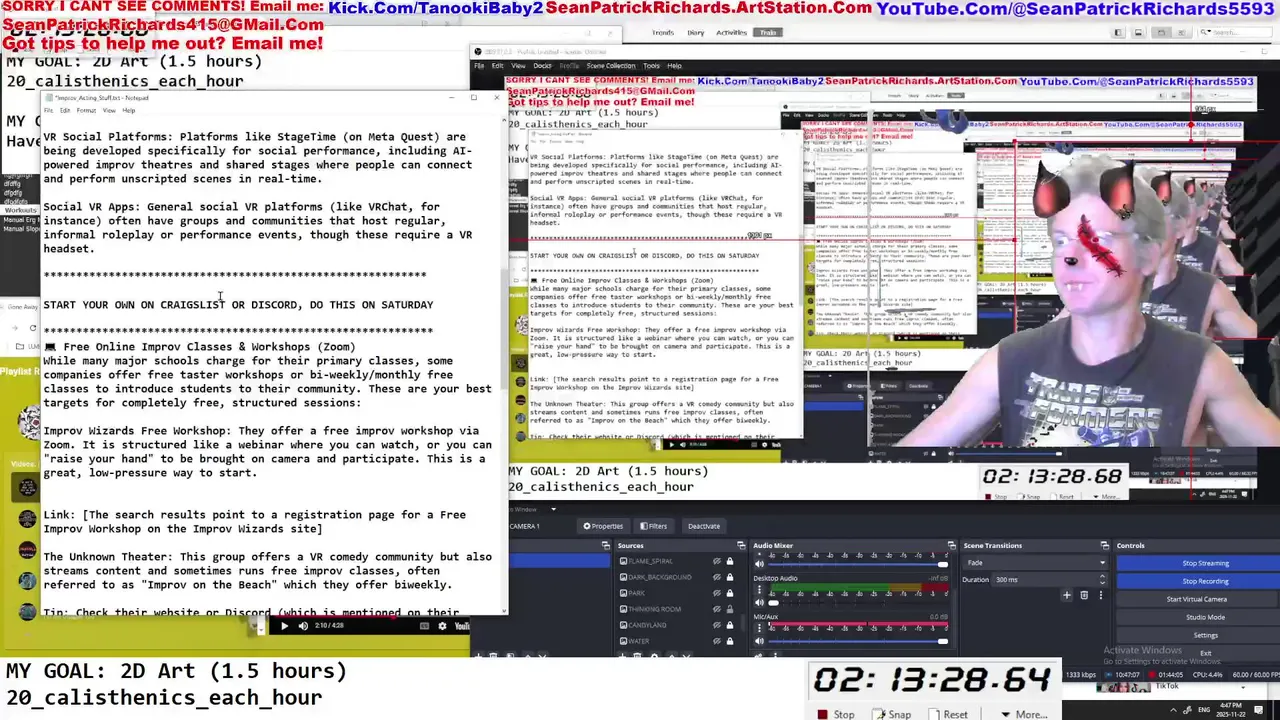Show hidden system tray icons

pyautogui.click(x=1173, y=710)
